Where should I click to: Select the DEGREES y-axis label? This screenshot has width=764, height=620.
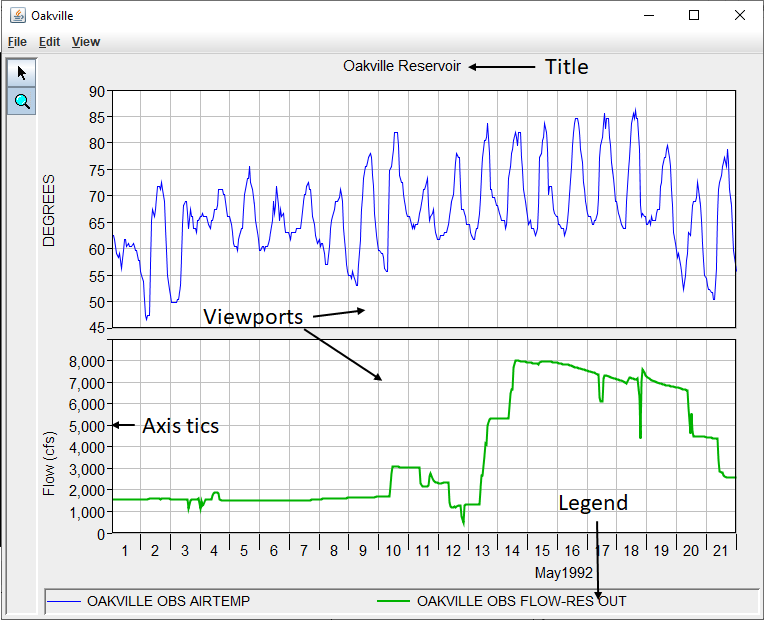[x=48, y=210]
